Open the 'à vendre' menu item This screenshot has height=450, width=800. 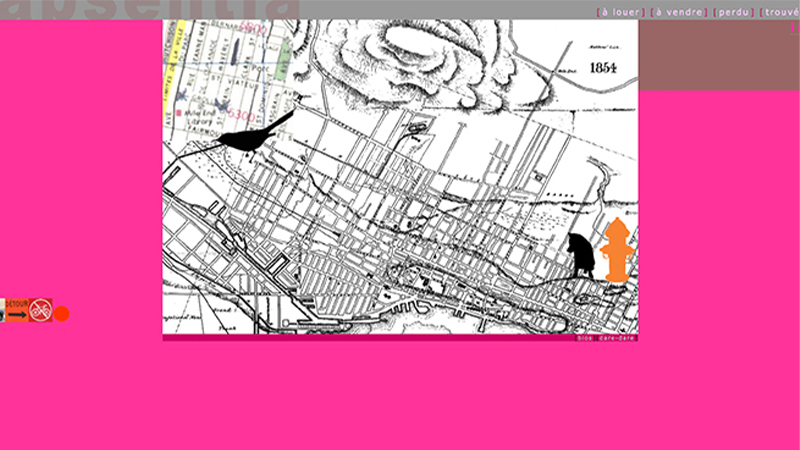point(679,13)
